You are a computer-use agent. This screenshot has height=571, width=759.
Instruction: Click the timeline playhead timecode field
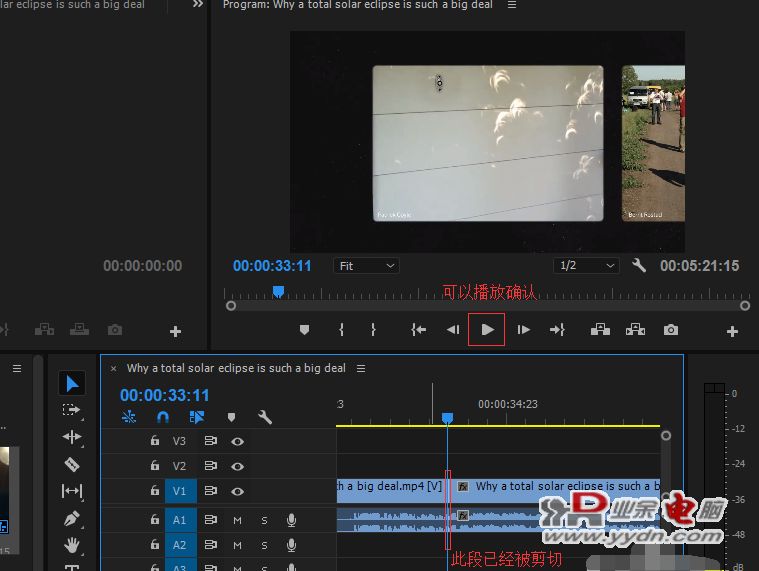click(x=165, y=395)
